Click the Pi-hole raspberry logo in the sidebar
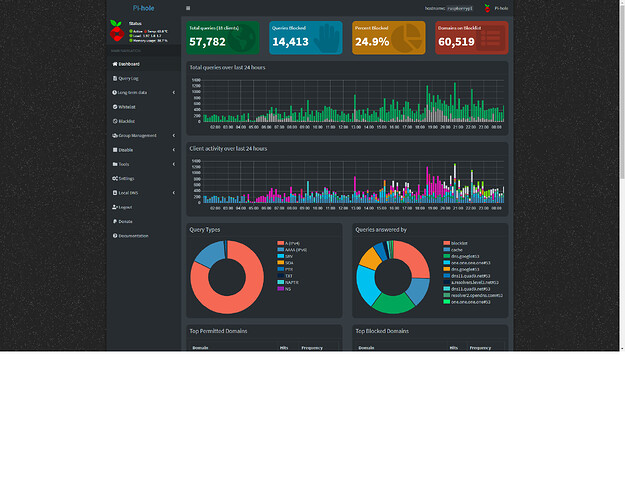Screen dimensions: 625x500 116,31
